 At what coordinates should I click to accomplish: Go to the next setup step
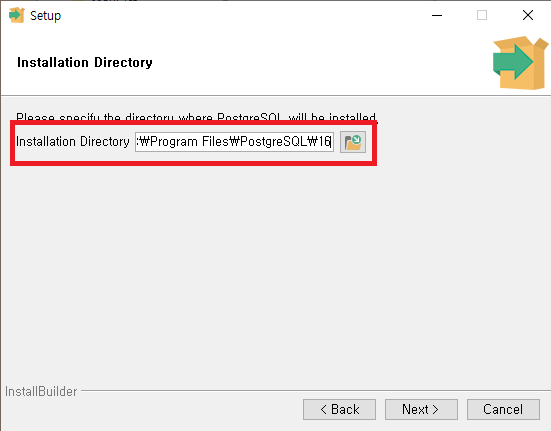point(421,409)
